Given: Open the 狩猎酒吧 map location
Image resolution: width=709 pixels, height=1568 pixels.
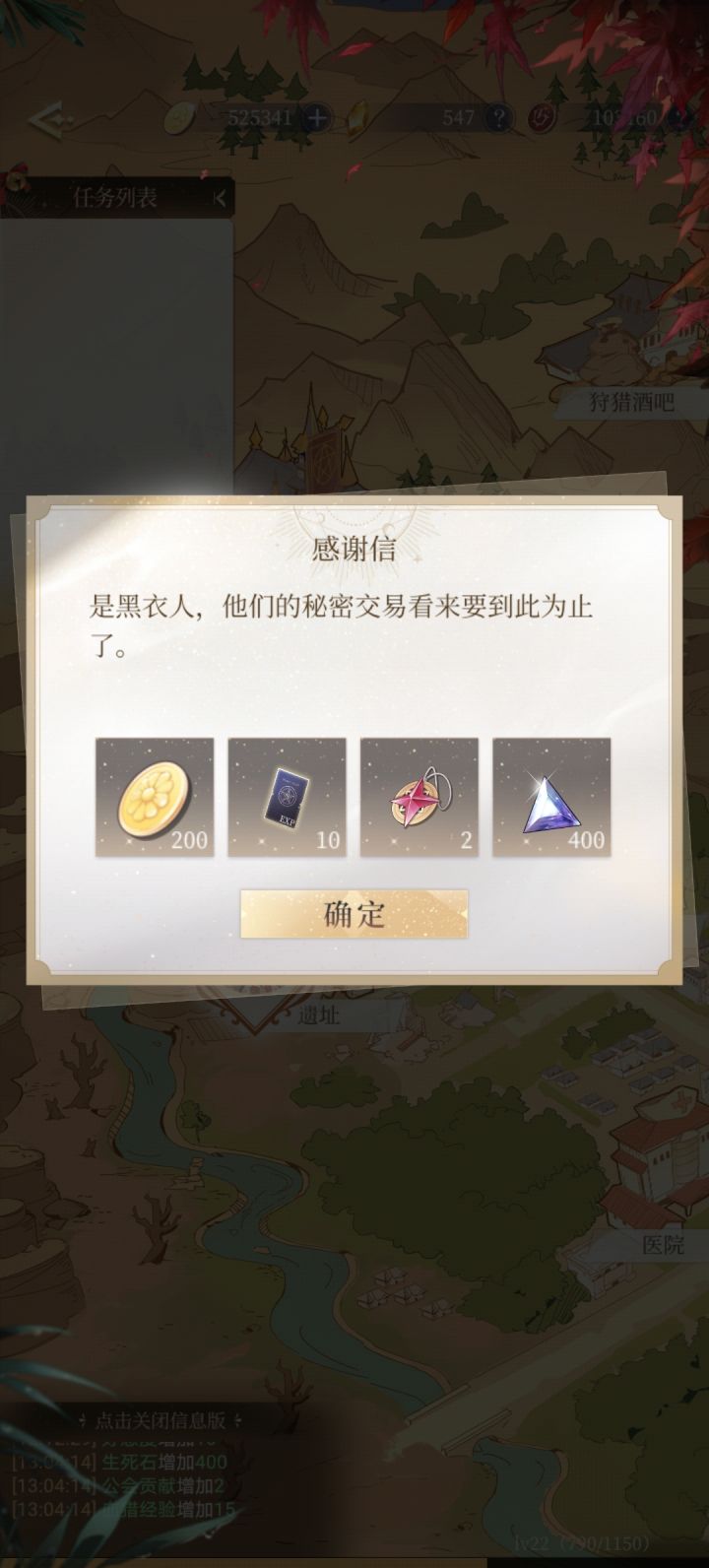Looking at the screenshot, I should point(632,403).
